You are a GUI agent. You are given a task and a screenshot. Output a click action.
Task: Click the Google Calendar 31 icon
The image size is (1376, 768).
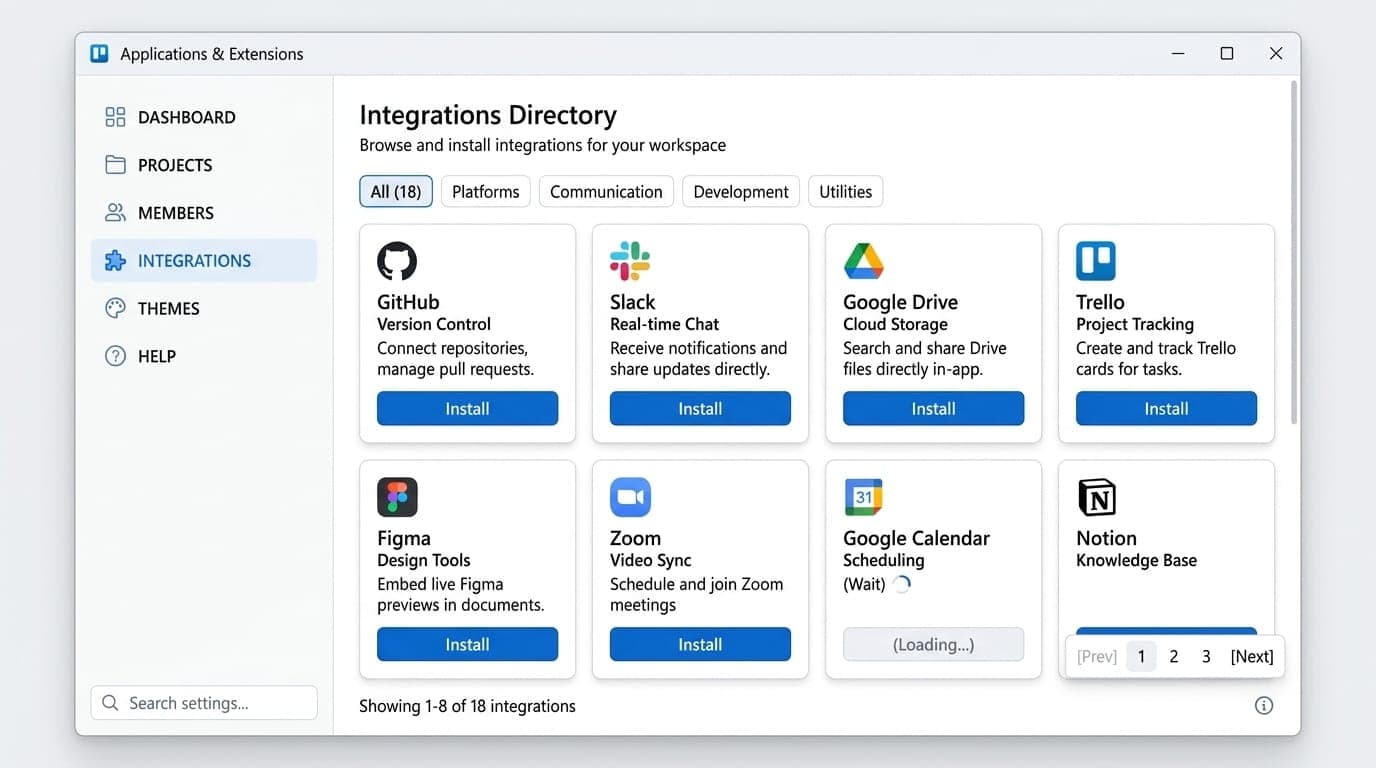(863, 497)
